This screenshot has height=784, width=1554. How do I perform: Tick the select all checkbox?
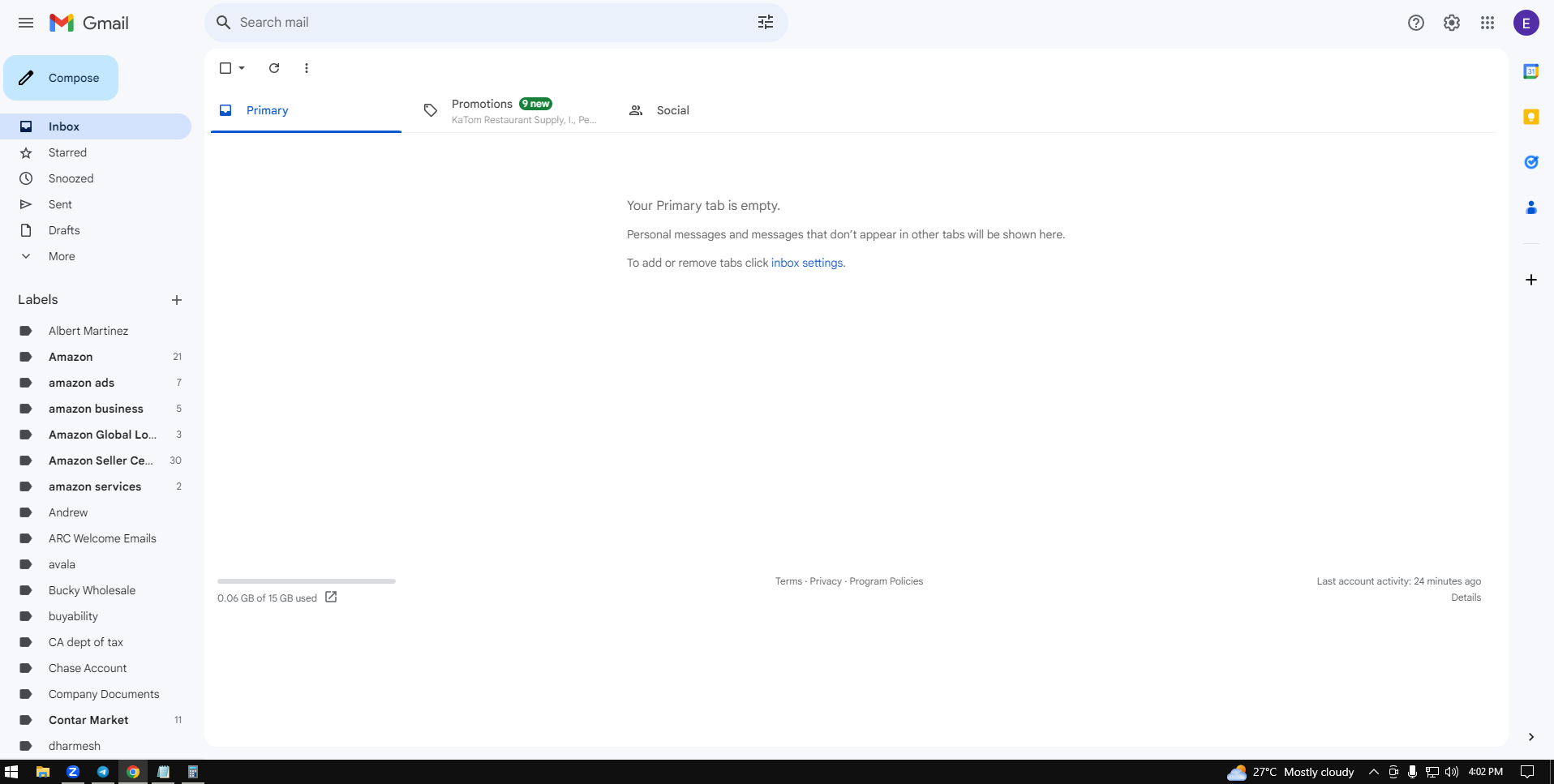225,68
